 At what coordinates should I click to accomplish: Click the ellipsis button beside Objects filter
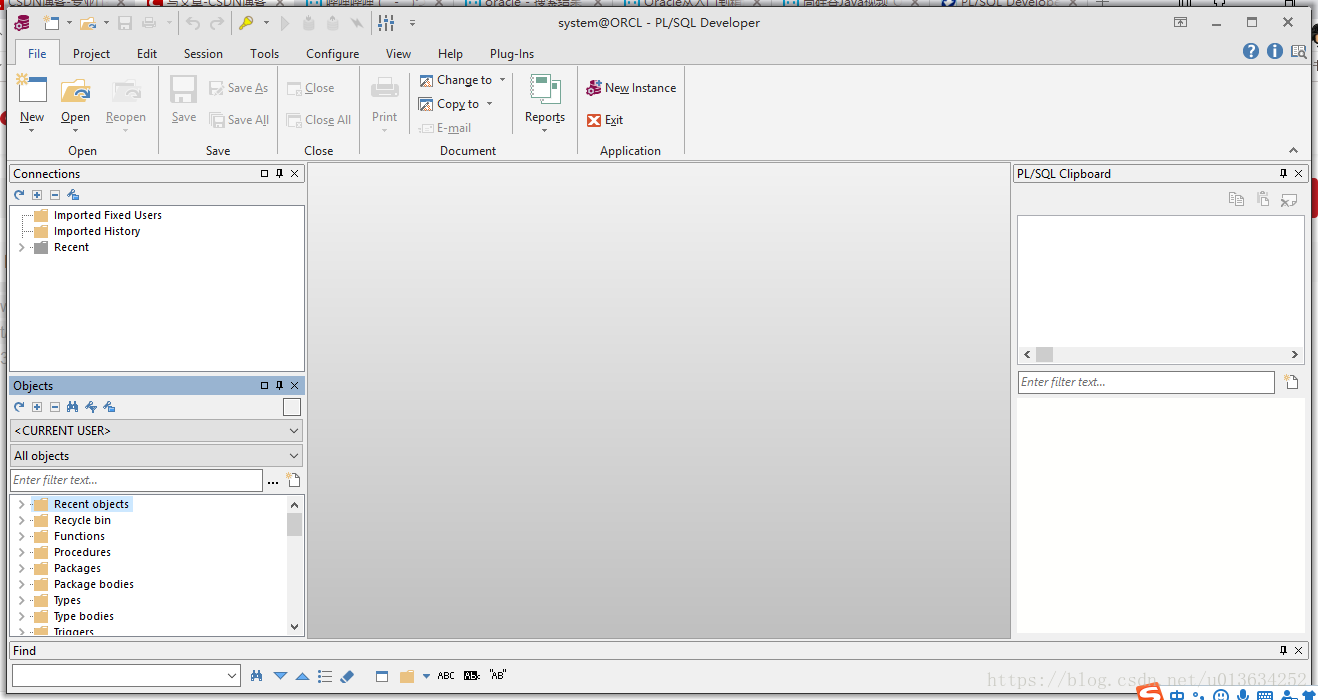coord(273,481)
